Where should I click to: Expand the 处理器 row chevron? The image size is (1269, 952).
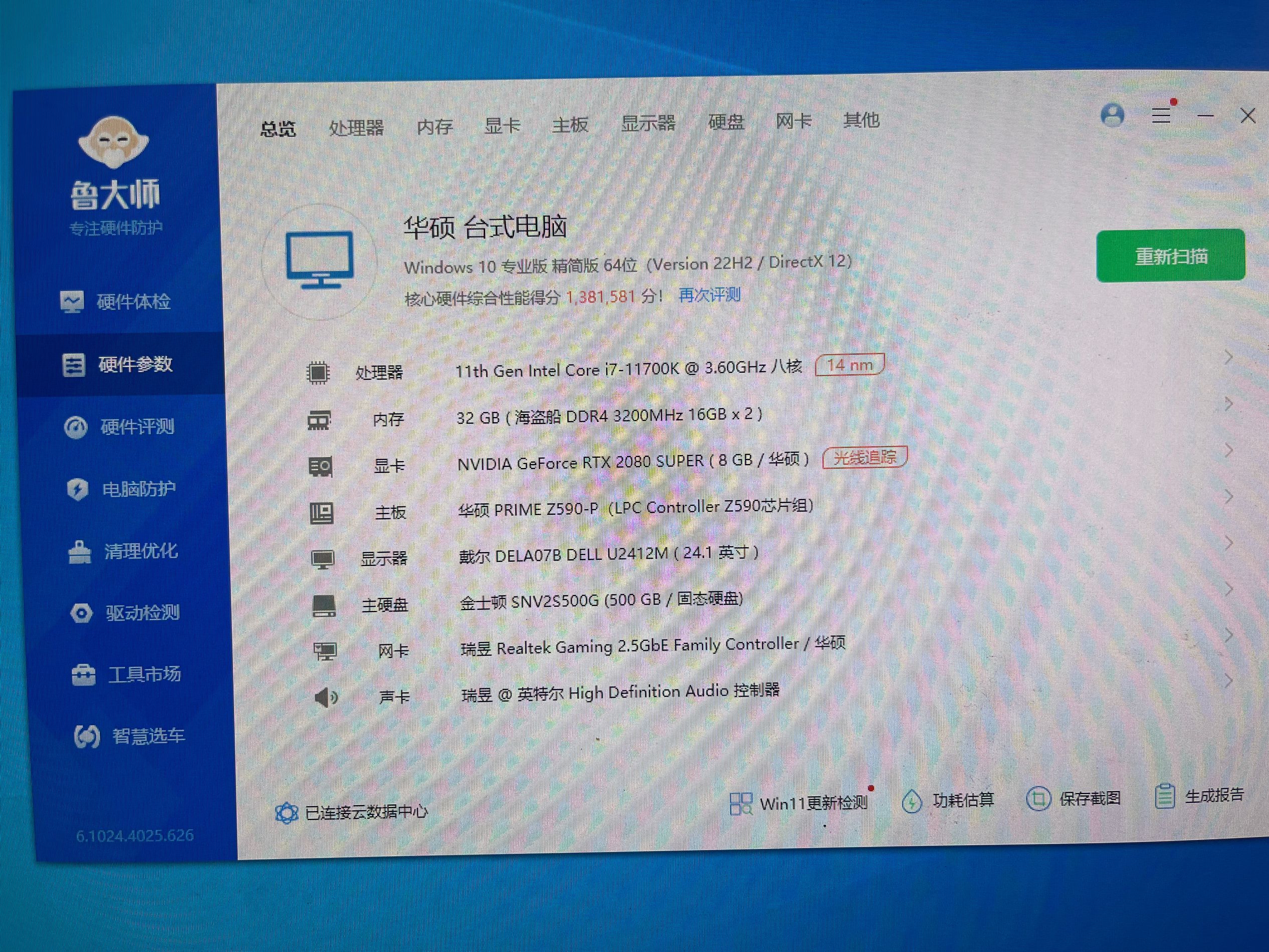point(1228,357)
